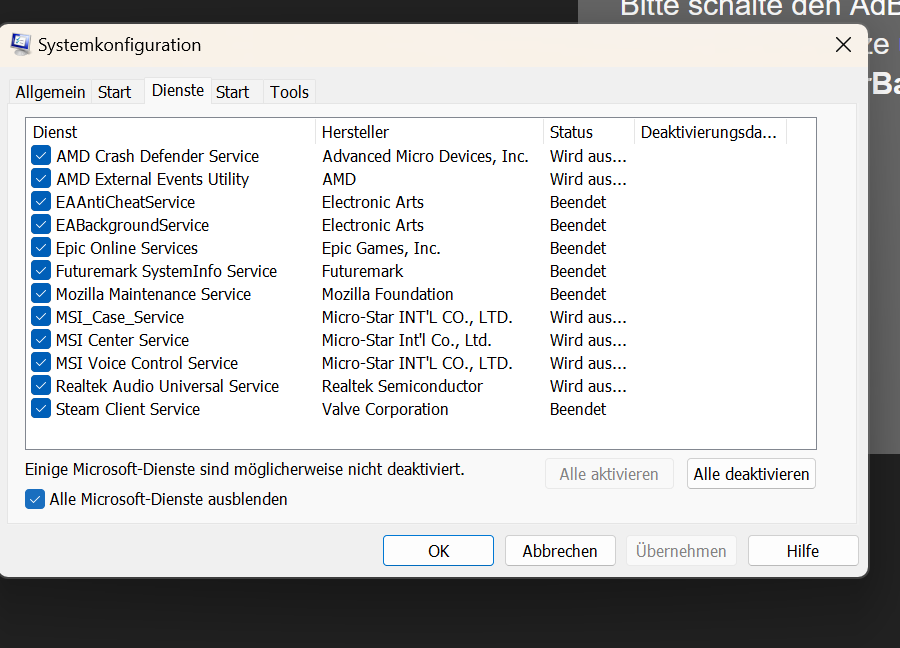
Task: Disable the EAAntiCheatService checkbox
Action: 41,202
